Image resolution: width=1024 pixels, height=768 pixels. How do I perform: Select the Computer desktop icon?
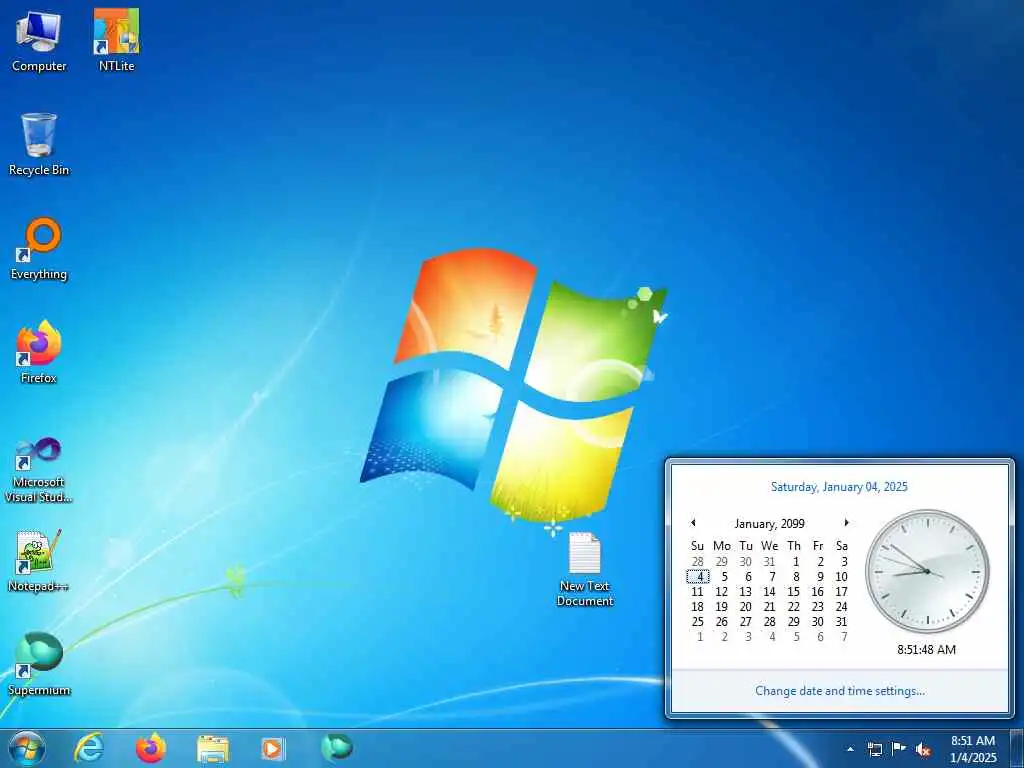(x=39, y=40)
